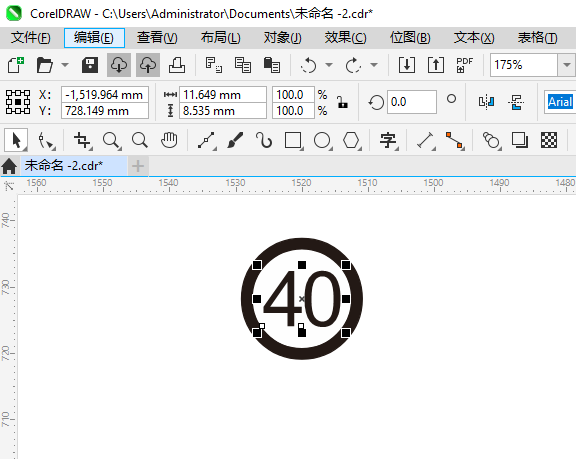Open the 文件(F) menu
The width and height of the screenshot is (576, 459).
pyautogui.click(x=30, y=38)
